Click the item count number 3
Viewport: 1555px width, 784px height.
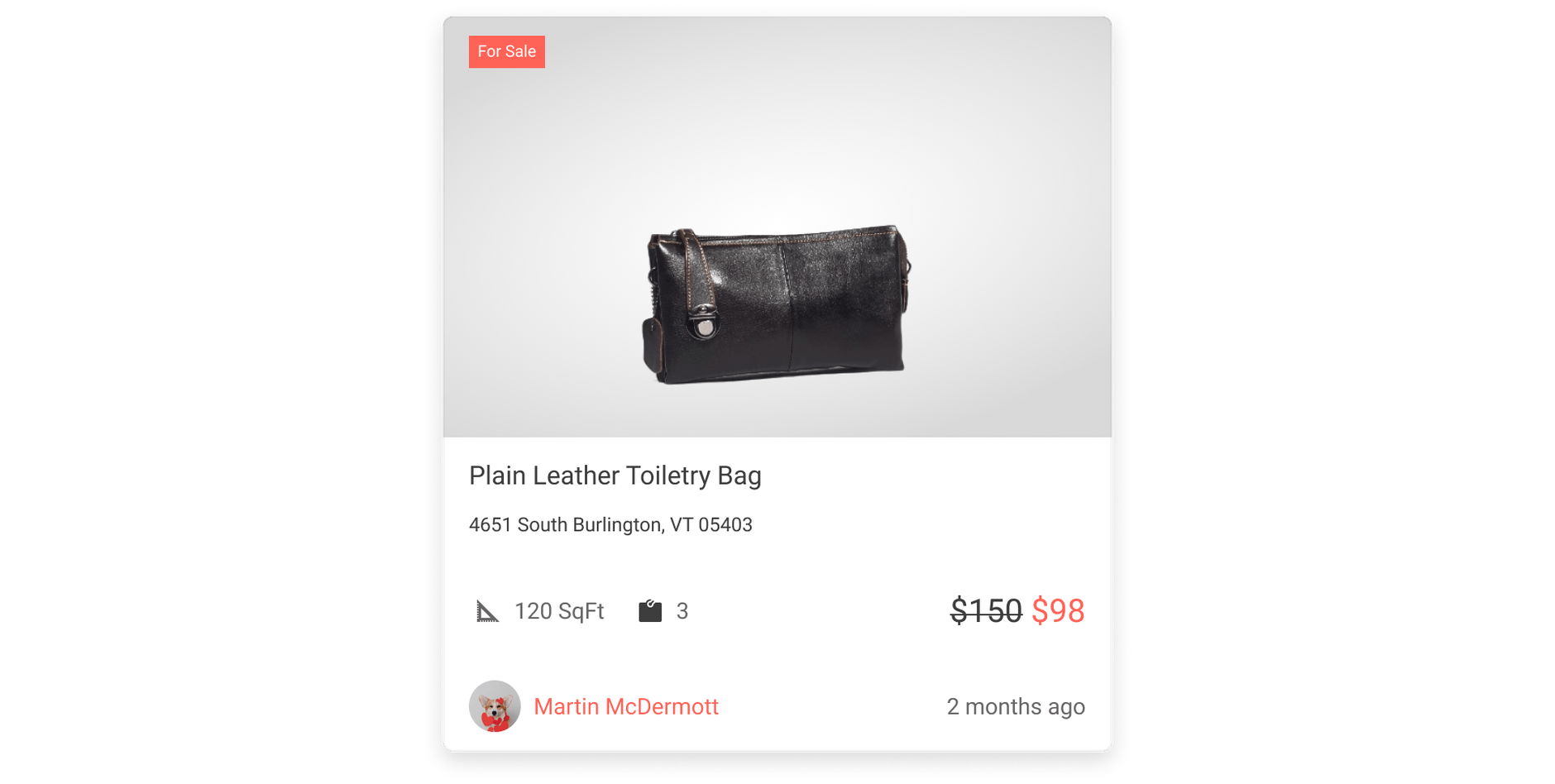point(682,611)
